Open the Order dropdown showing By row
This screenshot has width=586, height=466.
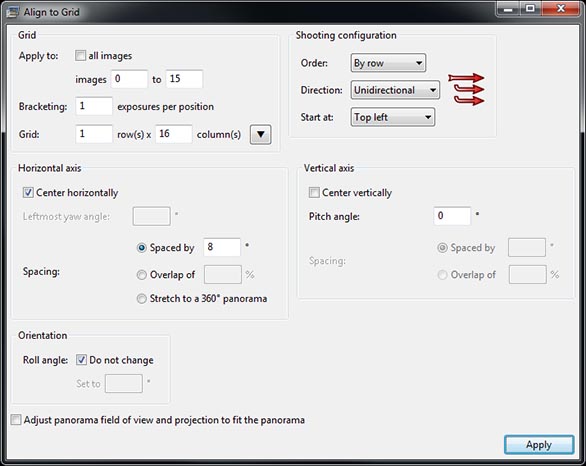[x=388, y=63]
